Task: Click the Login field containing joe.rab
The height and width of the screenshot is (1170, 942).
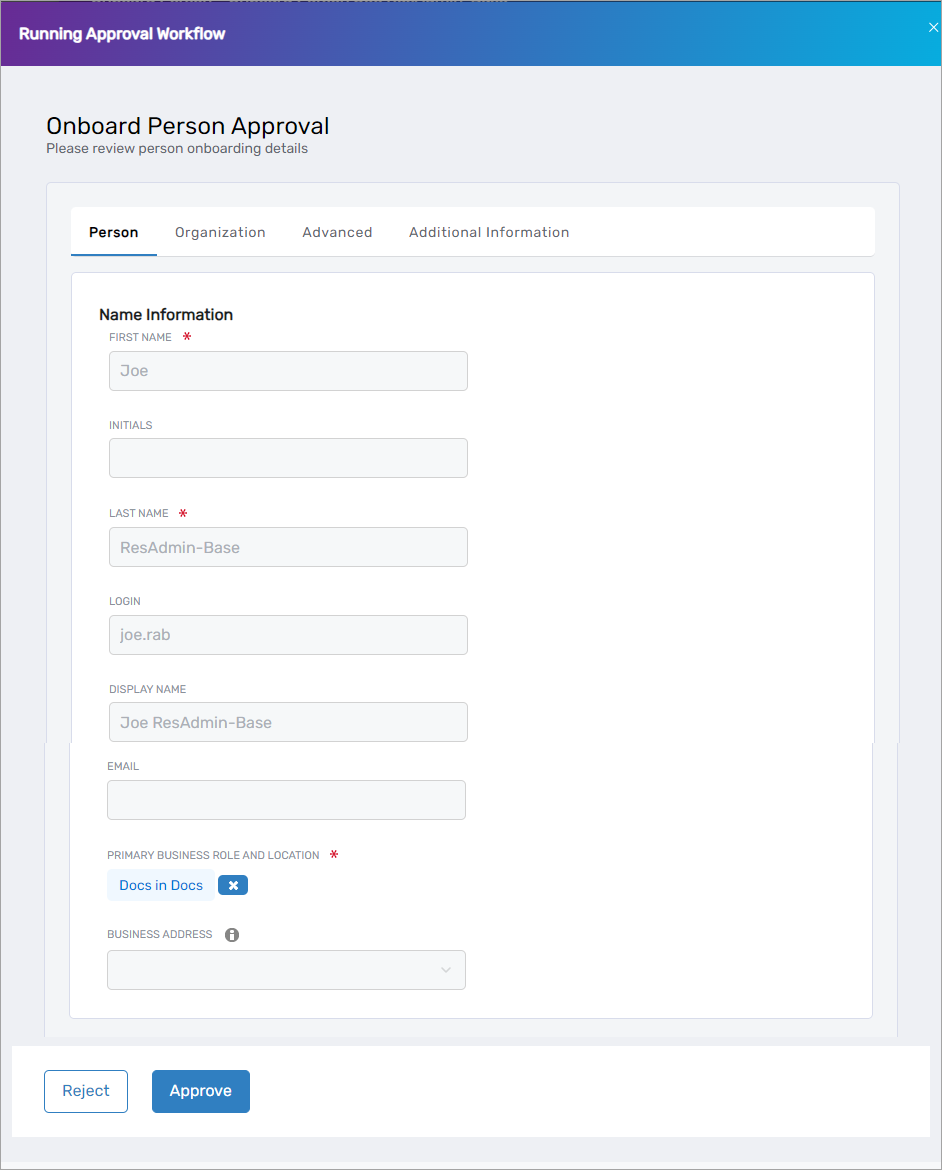Action: click(x=288, y=635)
